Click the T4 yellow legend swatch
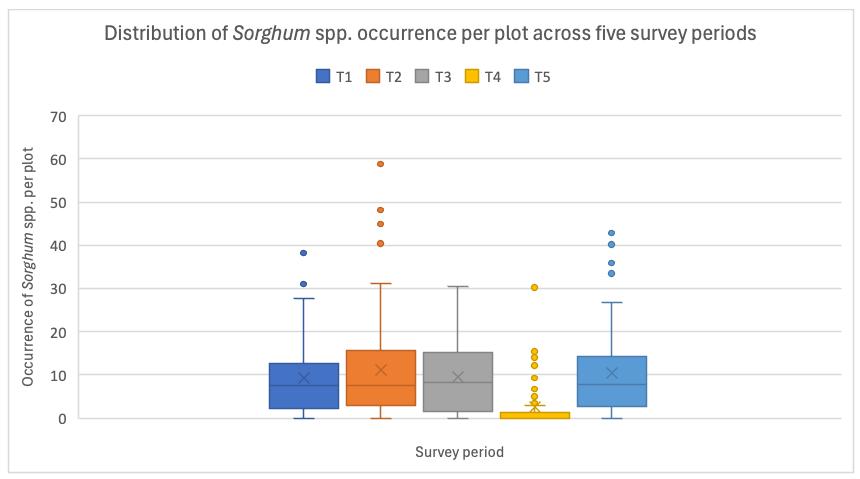 click(472, 76)
